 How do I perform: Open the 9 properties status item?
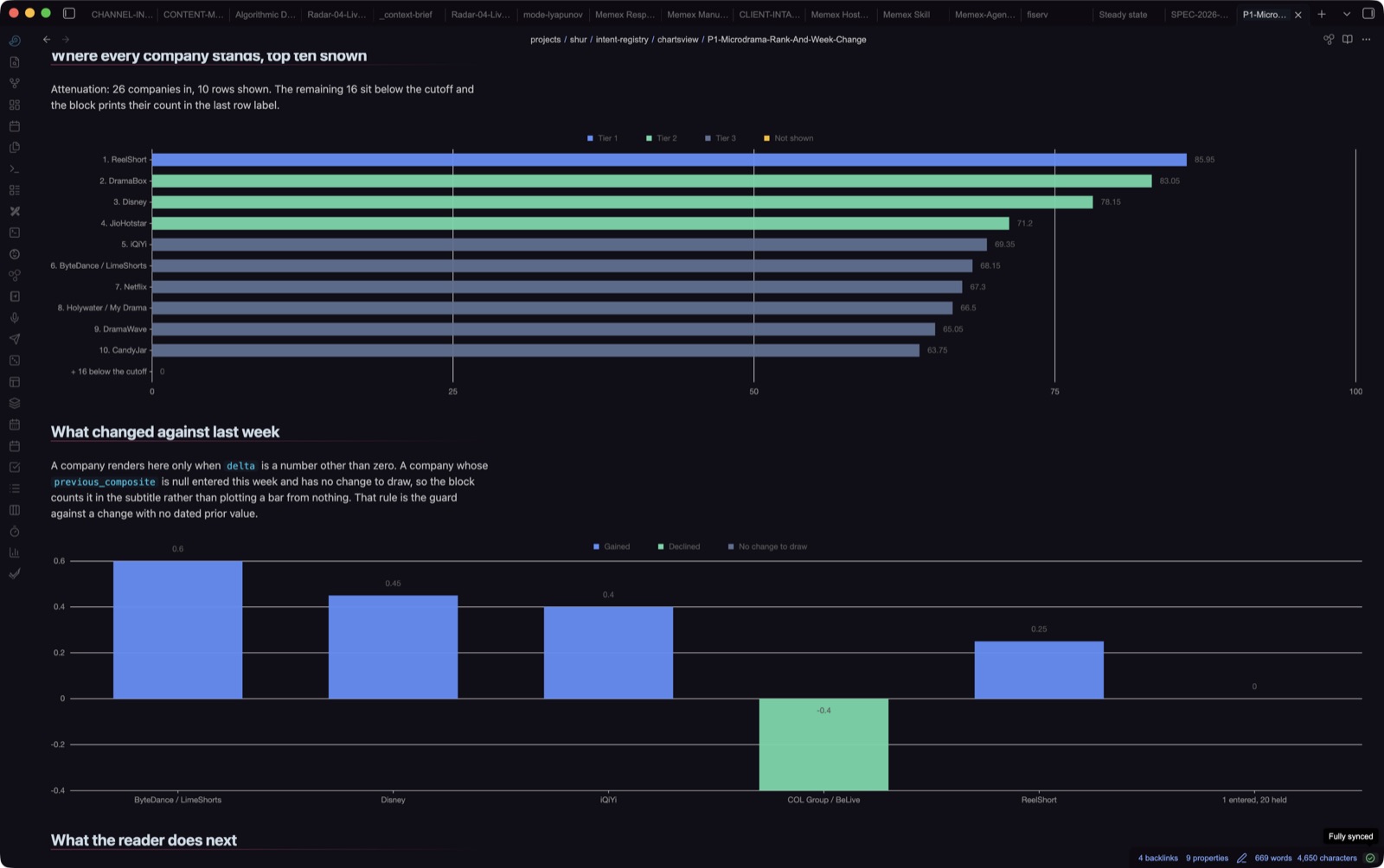(1207, 858)
